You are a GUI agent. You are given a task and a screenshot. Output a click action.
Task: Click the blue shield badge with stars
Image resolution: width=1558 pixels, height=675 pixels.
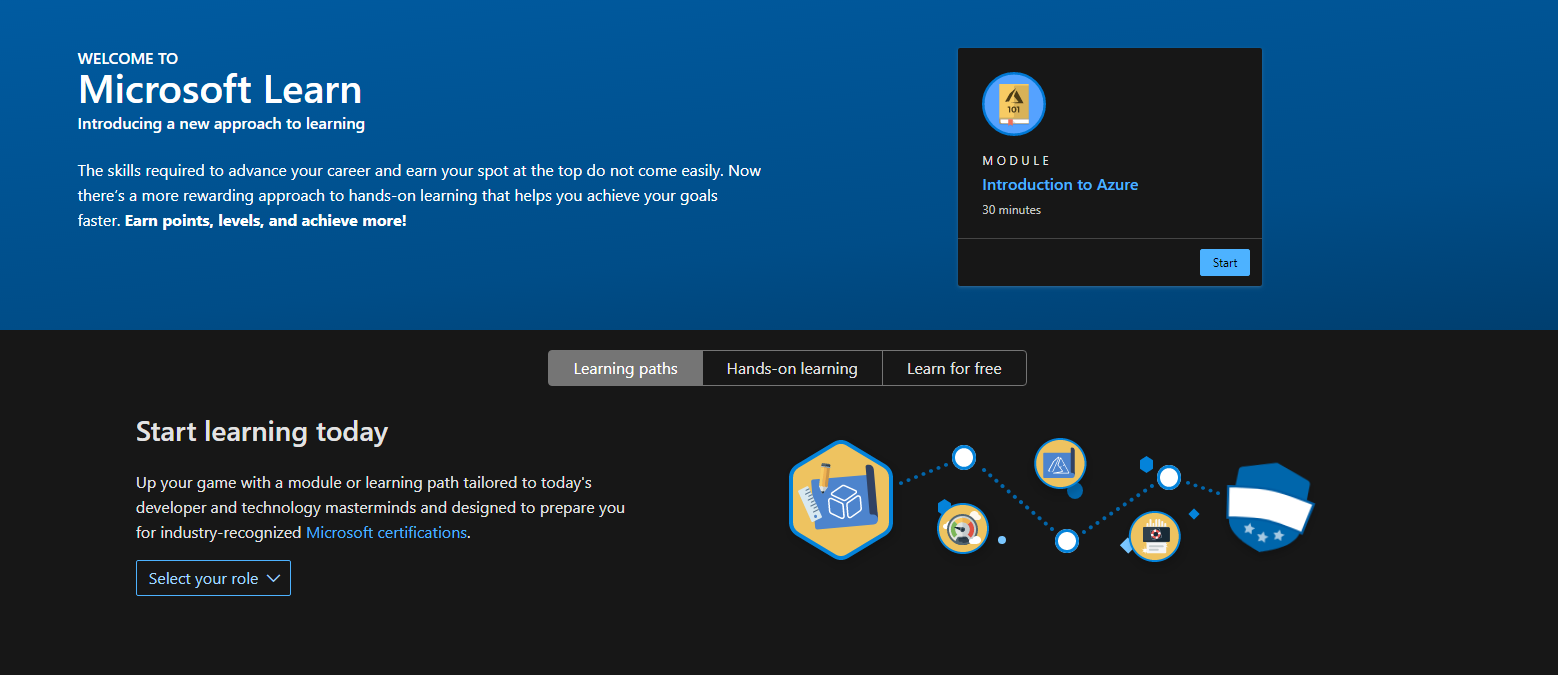click(1266, 508)
